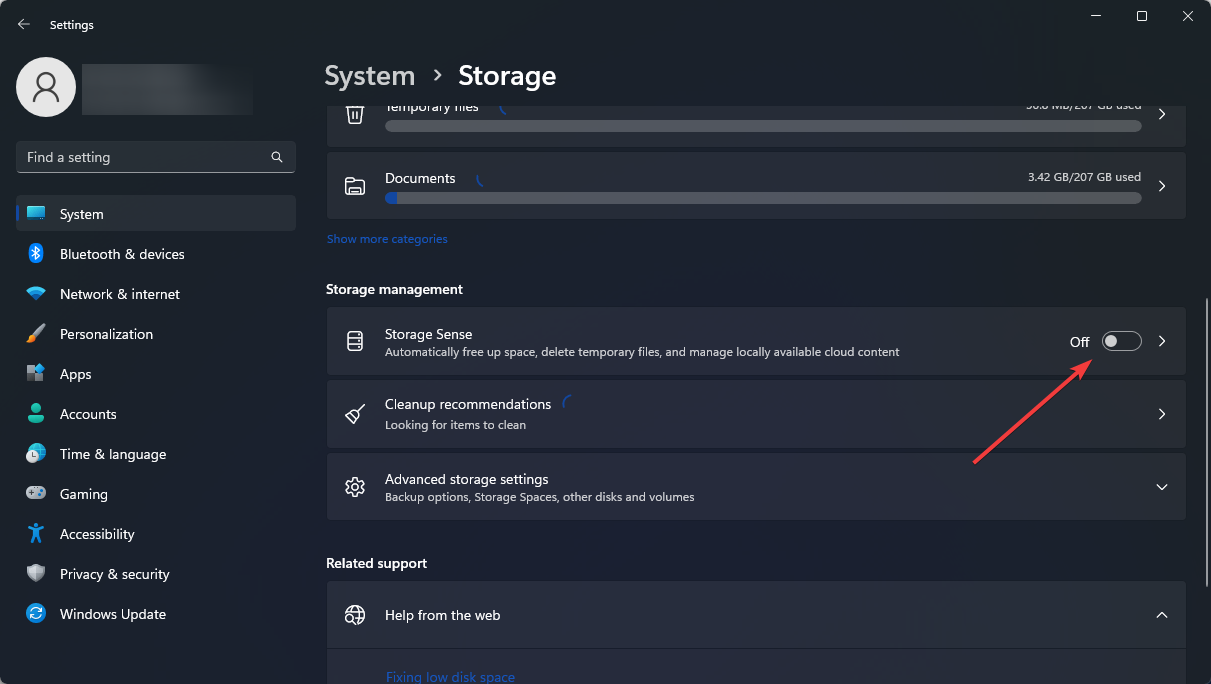Open Time & language settings

pyautogui.click(x=156, y=454)
